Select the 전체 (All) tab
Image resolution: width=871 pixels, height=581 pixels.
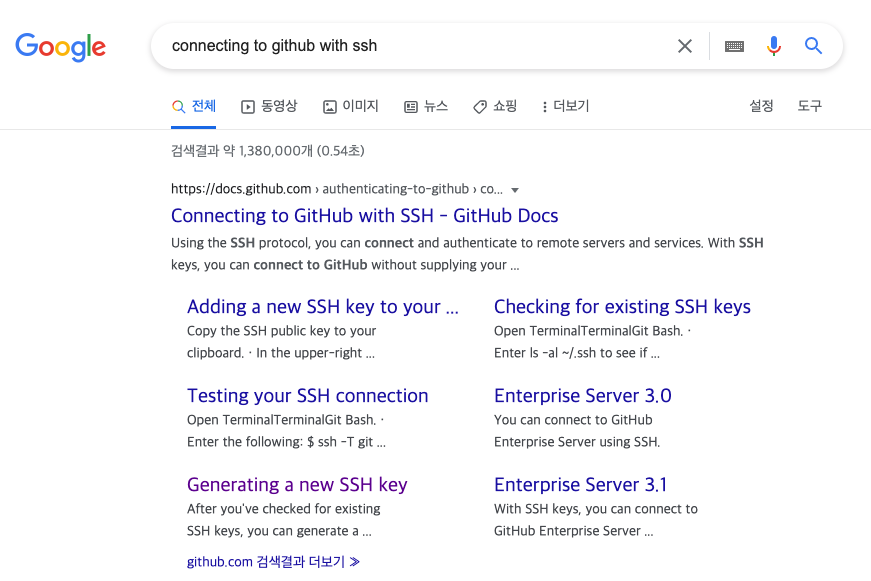[x=193, y=106]
